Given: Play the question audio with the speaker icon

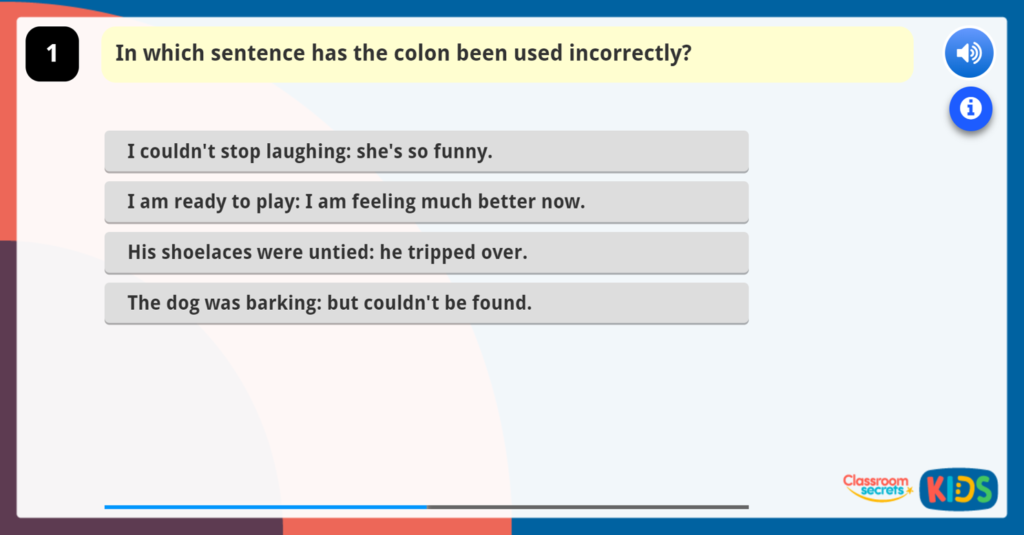Looking at the screenshot, I should (x=968, y=54).
